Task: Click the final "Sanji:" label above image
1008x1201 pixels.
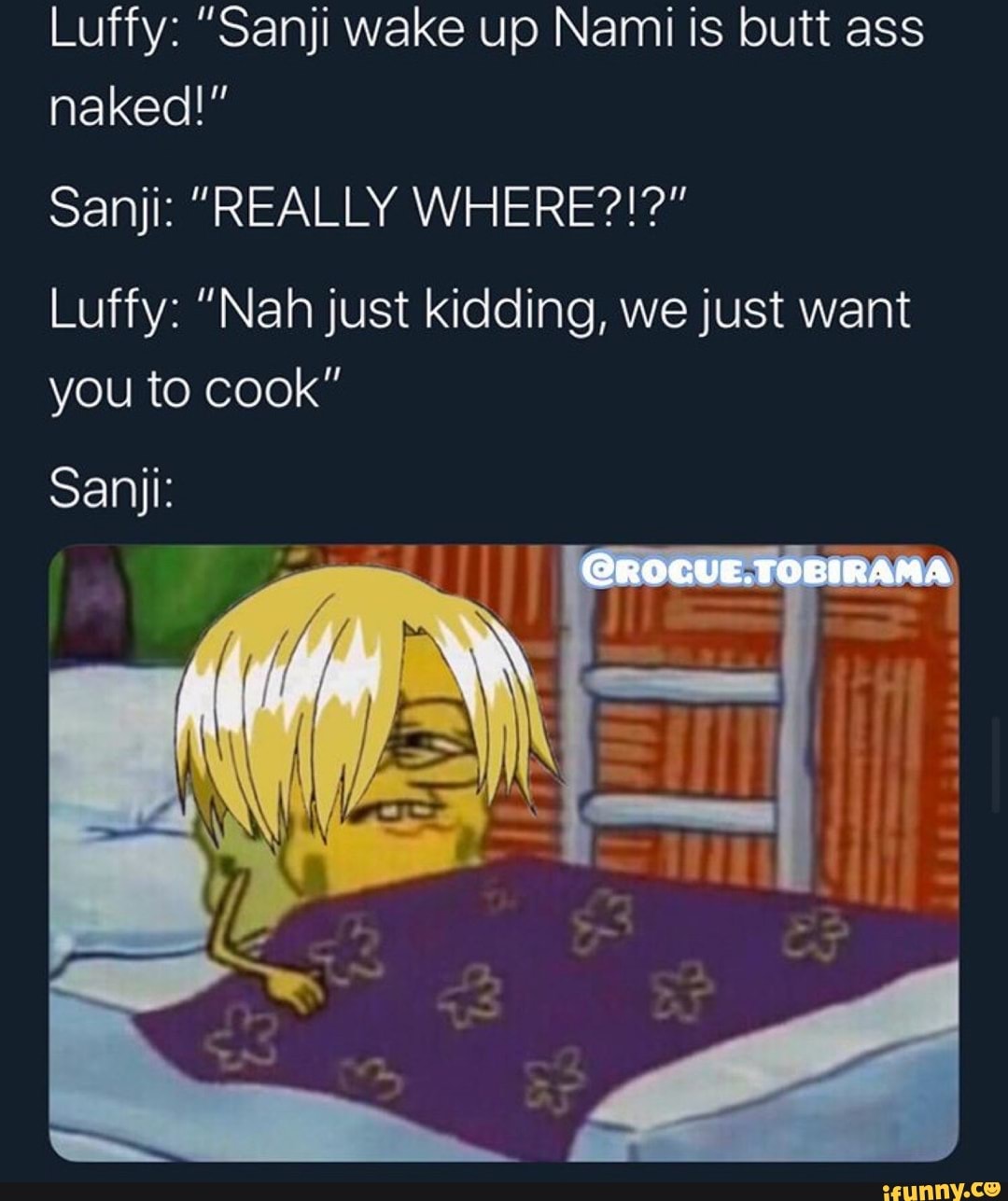Action: 110,488
